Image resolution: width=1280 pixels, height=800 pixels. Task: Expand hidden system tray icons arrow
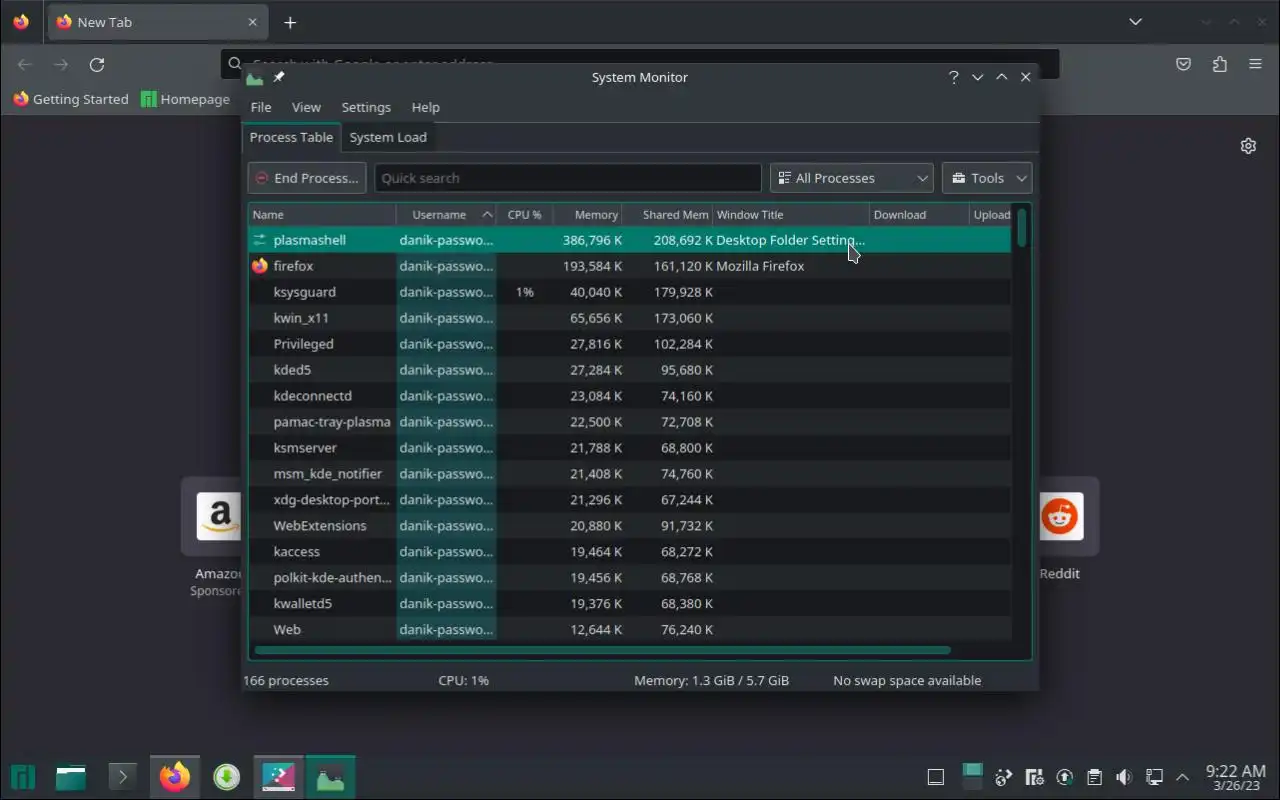pos(1183,777)
